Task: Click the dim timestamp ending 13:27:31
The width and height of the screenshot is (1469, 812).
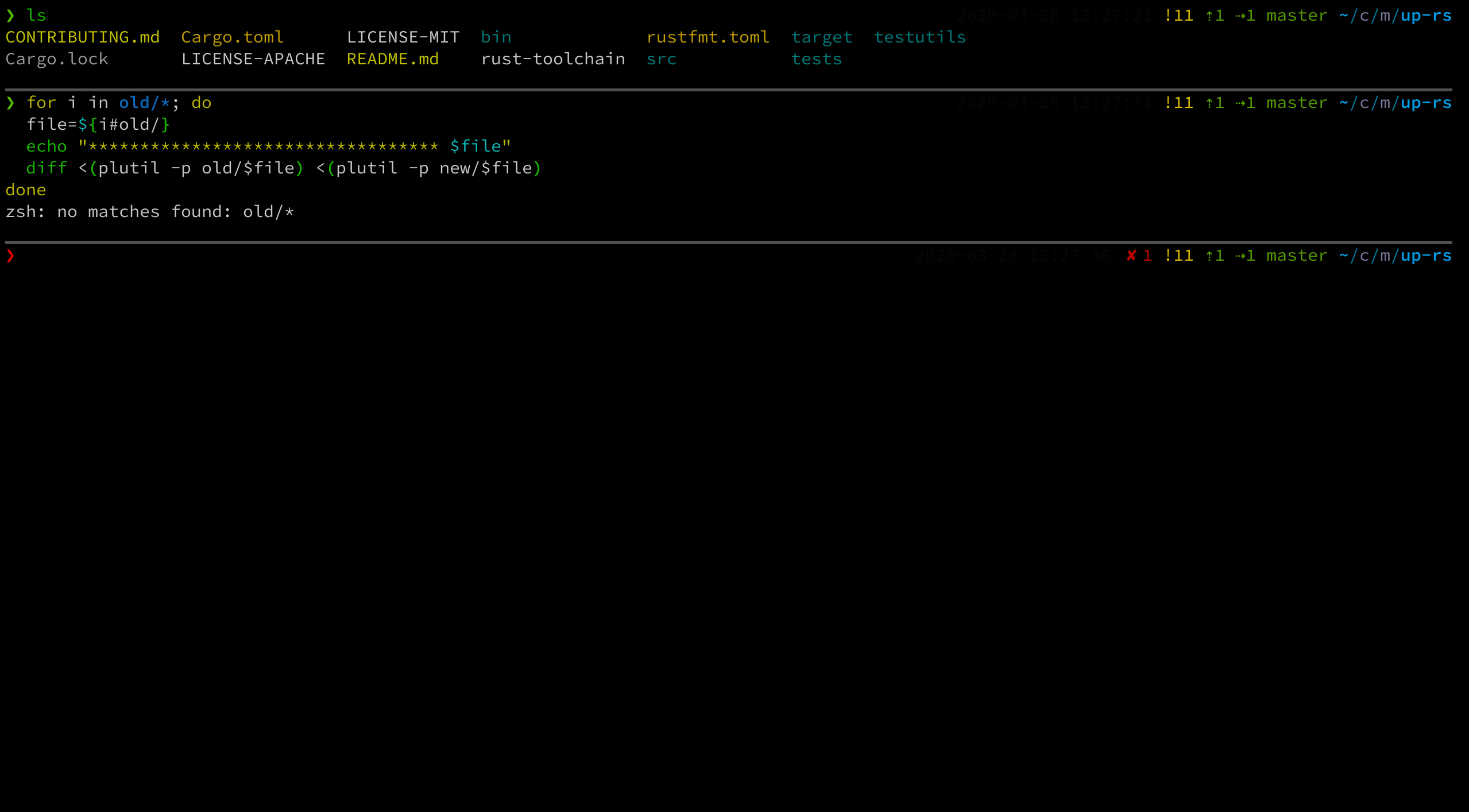Action: point(1054,103)
